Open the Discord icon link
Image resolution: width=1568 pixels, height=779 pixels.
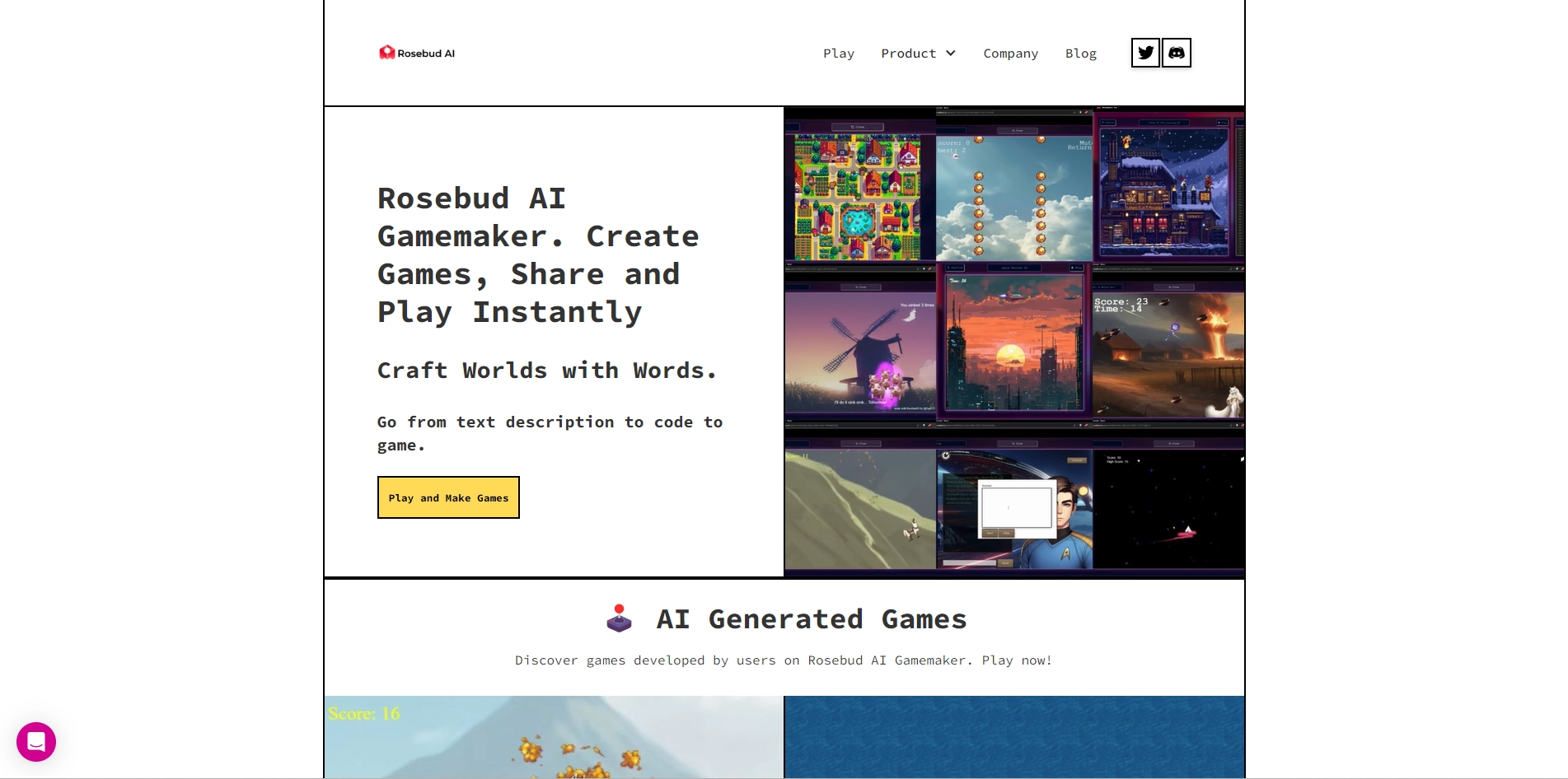[x=1177, y=53]
